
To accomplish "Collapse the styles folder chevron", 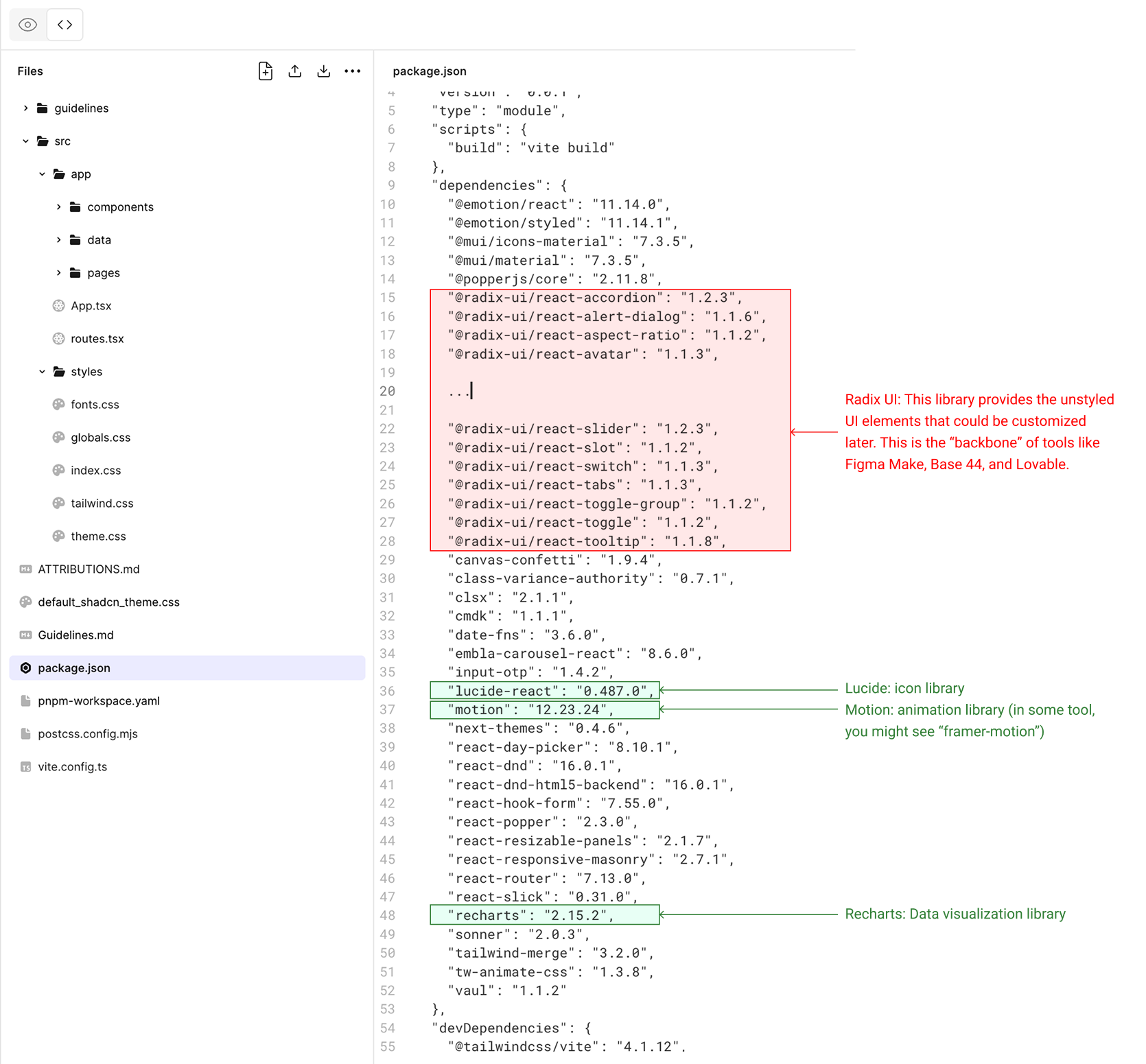I will coord(42,371).
